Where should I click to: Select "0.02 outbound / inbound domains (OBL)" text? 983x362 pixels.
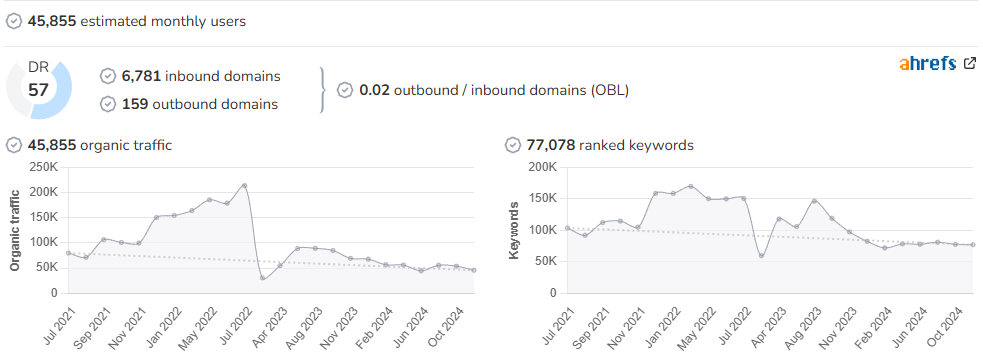(494, 90)
